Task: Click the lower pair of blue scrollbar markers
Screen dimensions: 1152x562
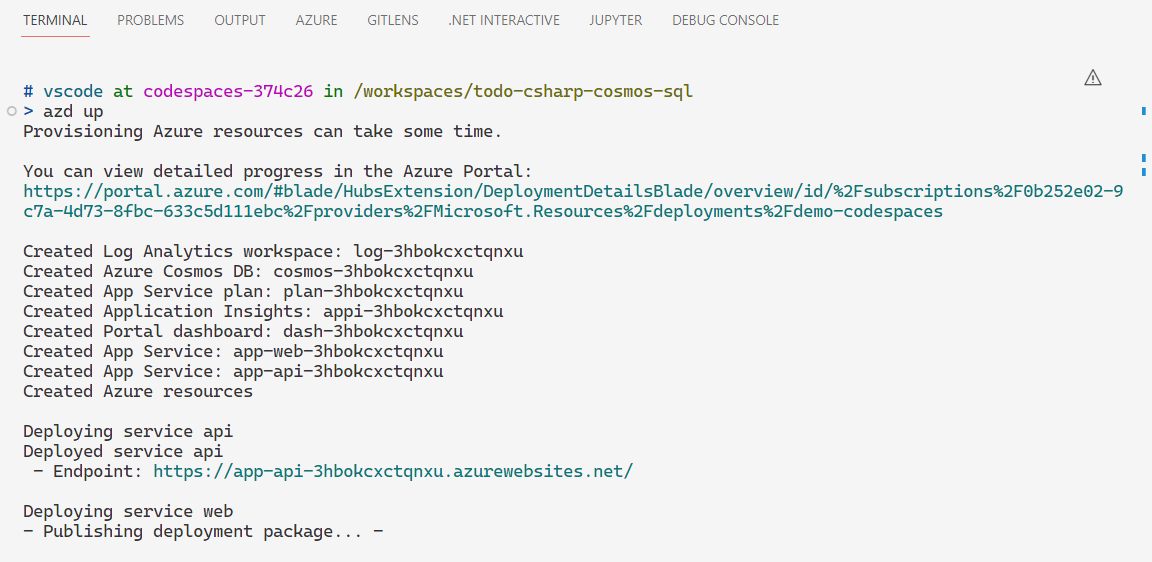Action: (1144, 165)
